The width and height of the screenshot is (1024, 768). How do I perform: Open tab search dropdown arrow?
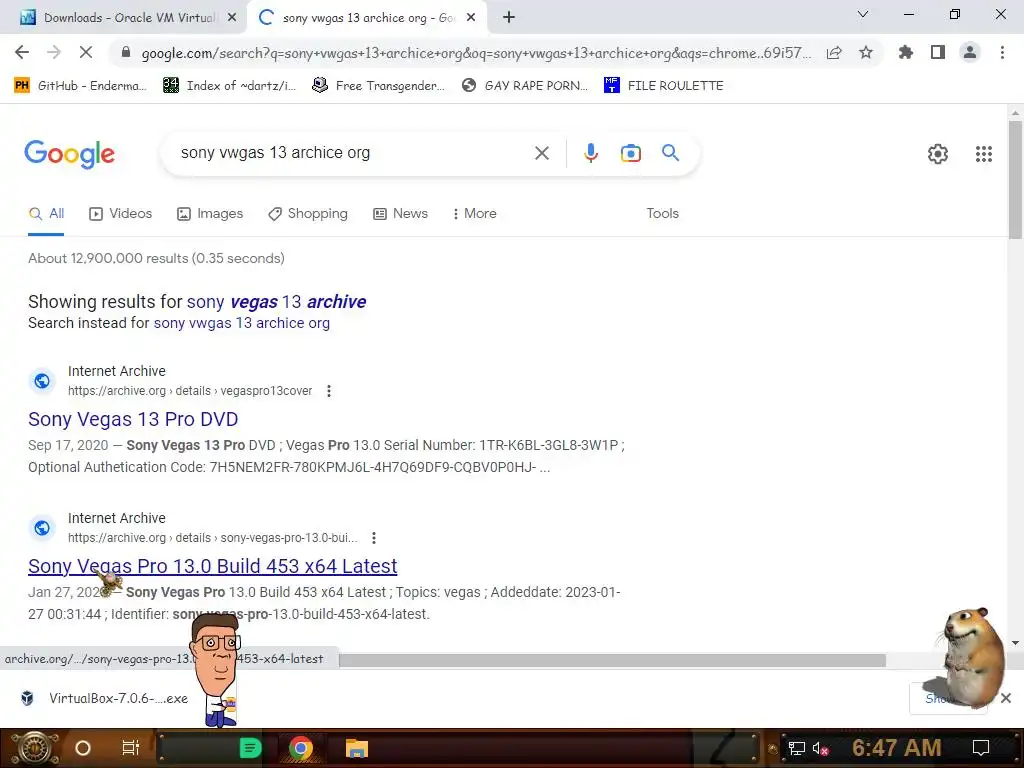coord(863,14)
